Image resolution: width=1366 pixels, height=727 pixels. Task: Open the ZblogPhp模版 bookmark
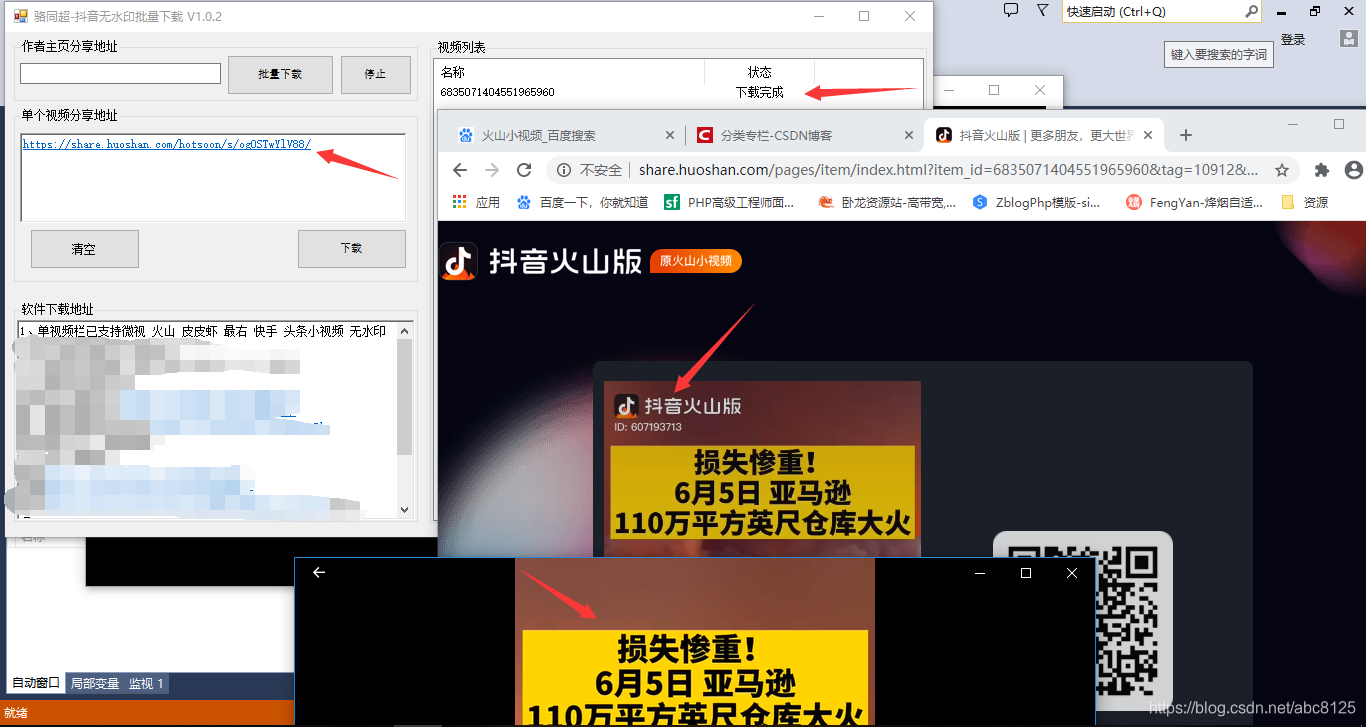(1037, 202)
